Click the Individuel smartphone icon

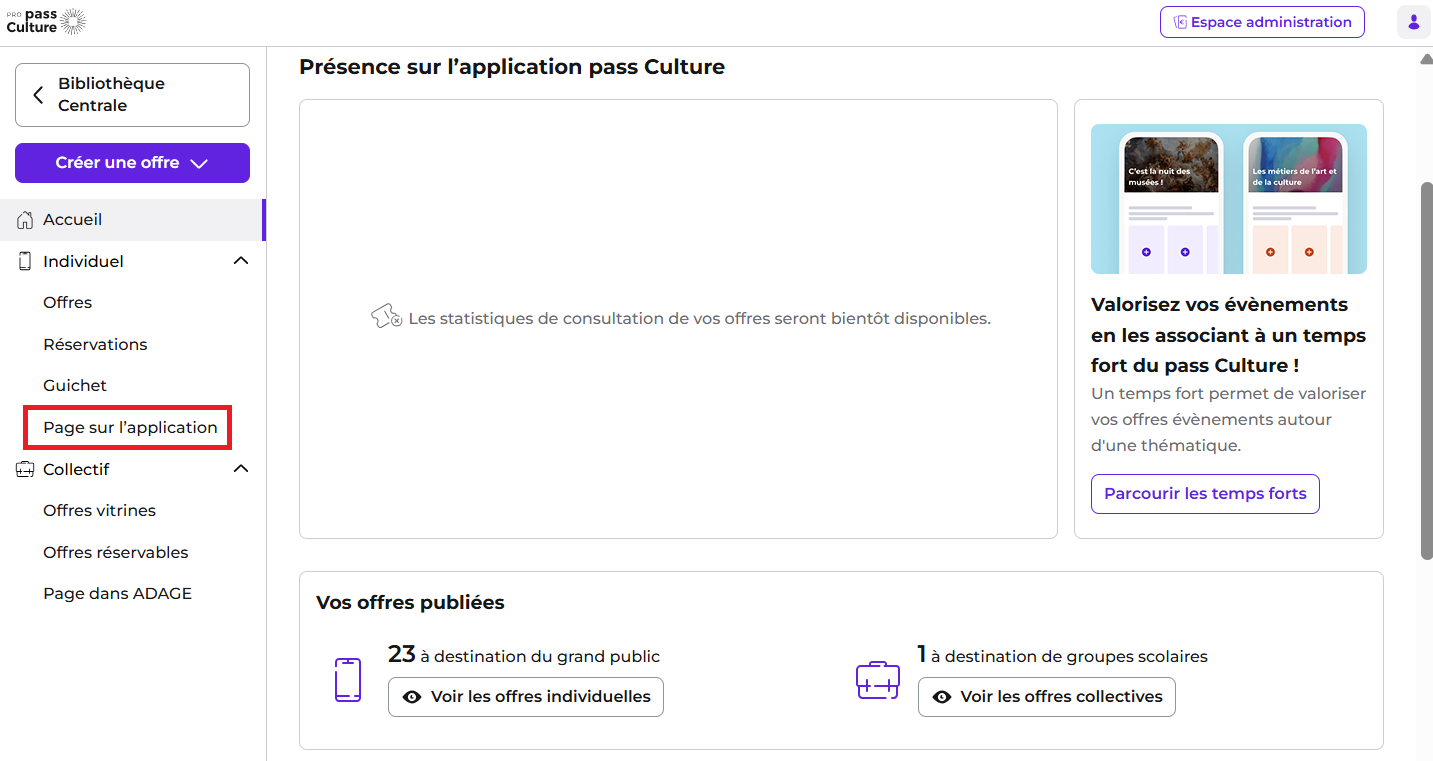click(25, 261)
